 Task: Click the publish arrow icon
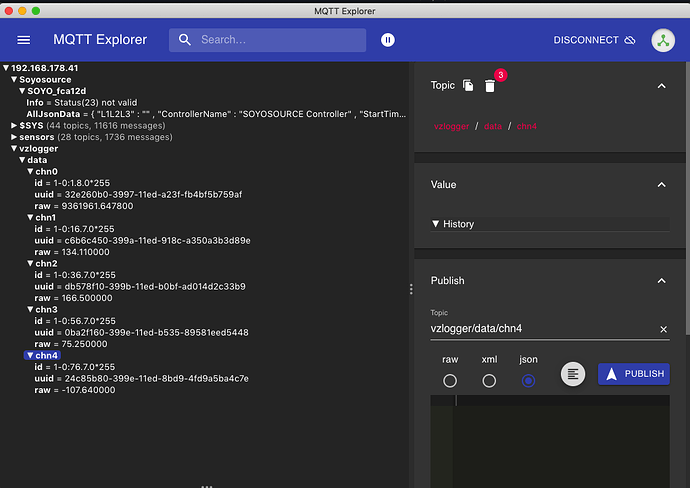(x=611, y=374)
